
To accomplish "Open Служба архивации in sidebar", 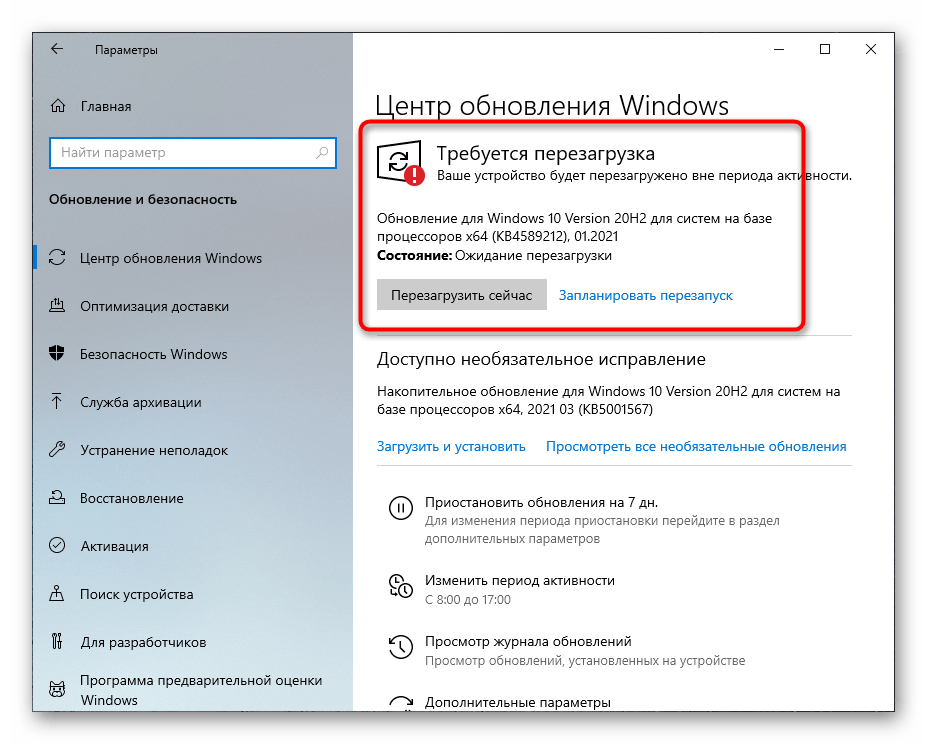I will (x=140, y=402).
